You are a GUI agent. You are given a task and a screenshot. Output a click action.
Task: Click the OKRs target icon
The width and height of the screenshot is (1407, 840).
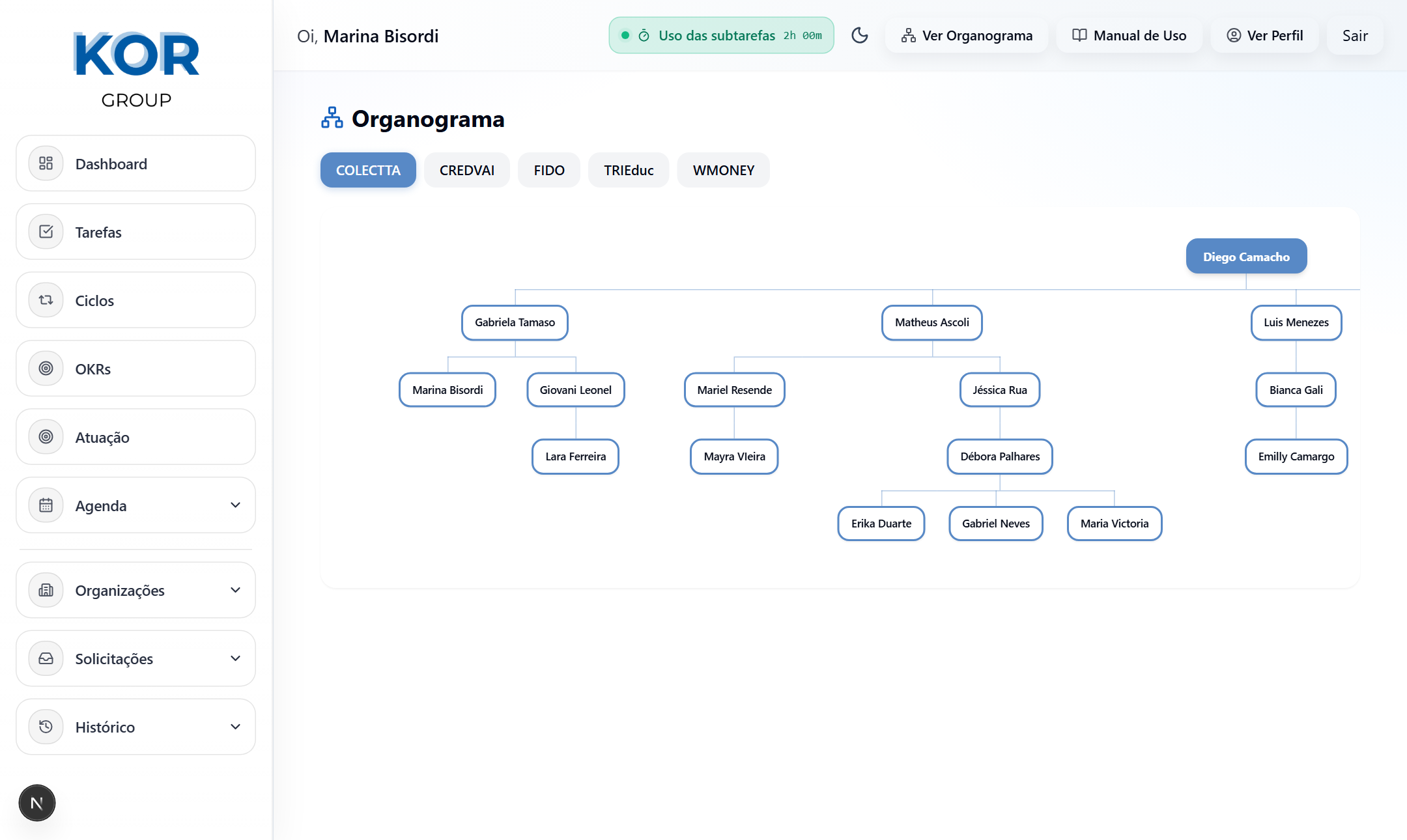46,369
